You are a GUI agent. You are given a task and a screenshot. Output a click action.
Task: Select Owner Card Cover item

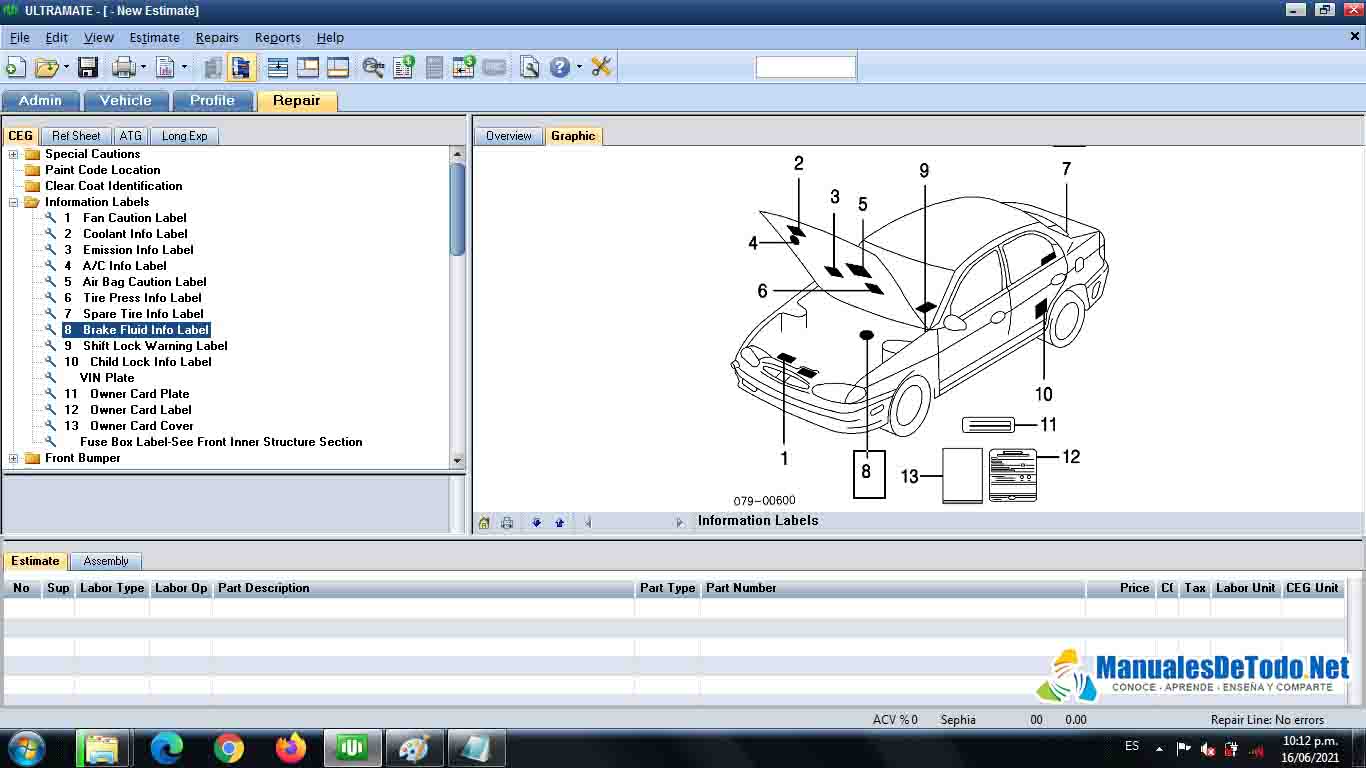(128, 426)
